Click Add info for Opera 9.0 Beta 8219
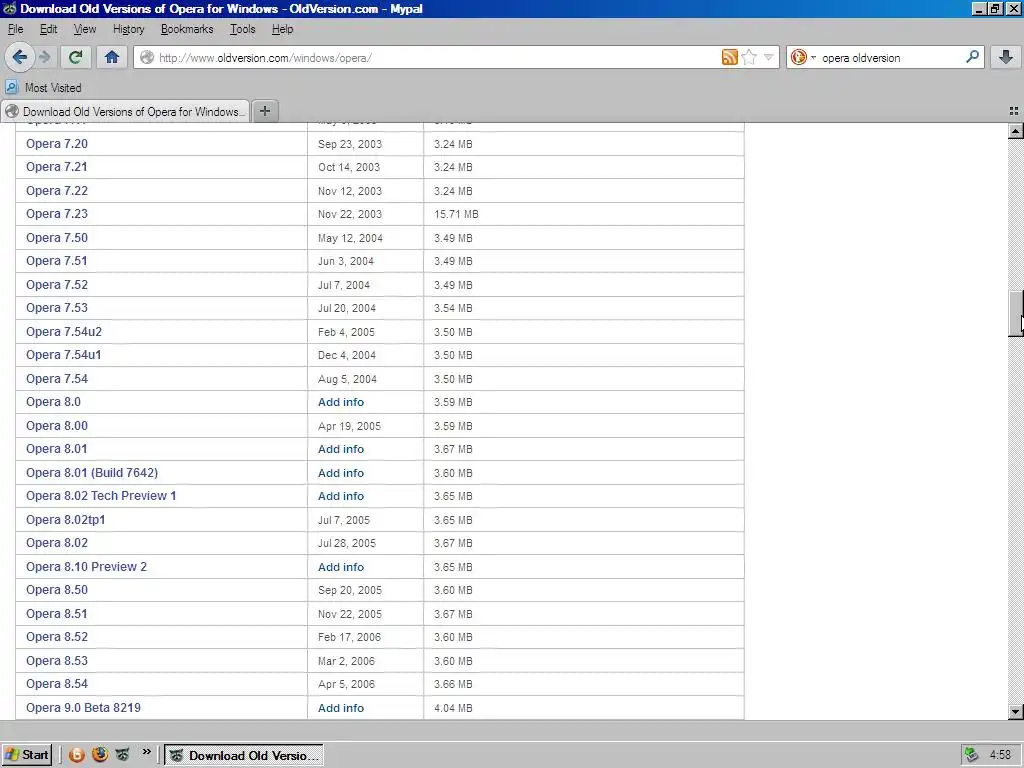The image size is (1024, 768). tap(341, 708)
